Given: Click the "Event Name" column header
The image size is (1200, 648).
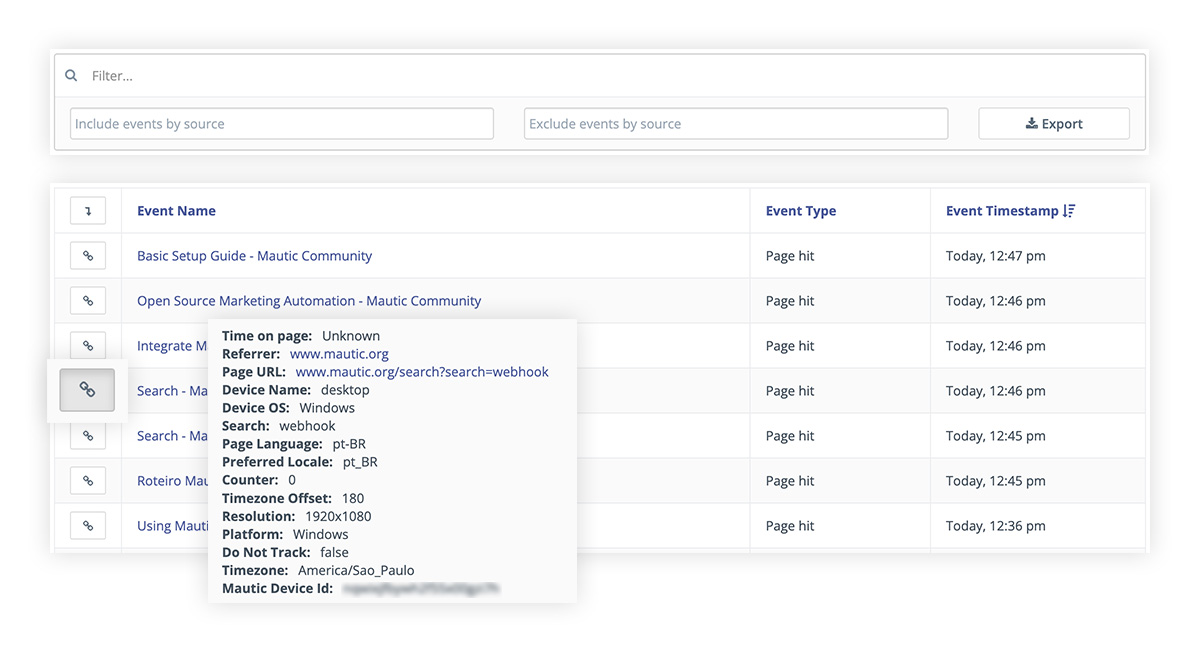Looking at the screenshot, I should click(176, 210).
